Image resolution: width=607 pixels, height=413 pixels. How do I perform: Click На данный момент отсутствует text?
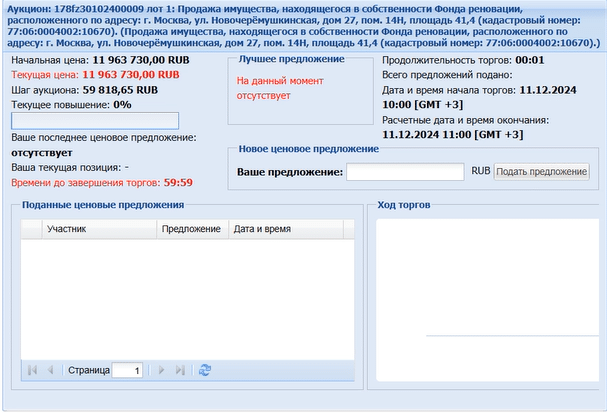(x=280, y=88)
